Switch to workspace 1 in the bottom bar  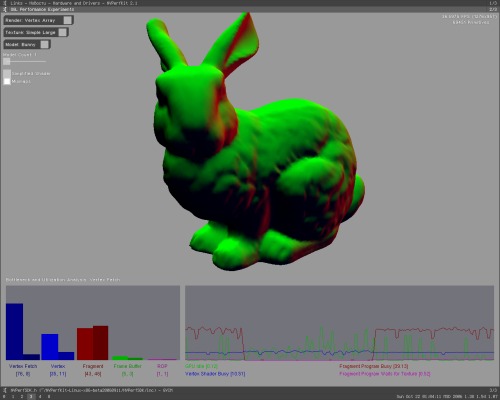pos(13,397)
